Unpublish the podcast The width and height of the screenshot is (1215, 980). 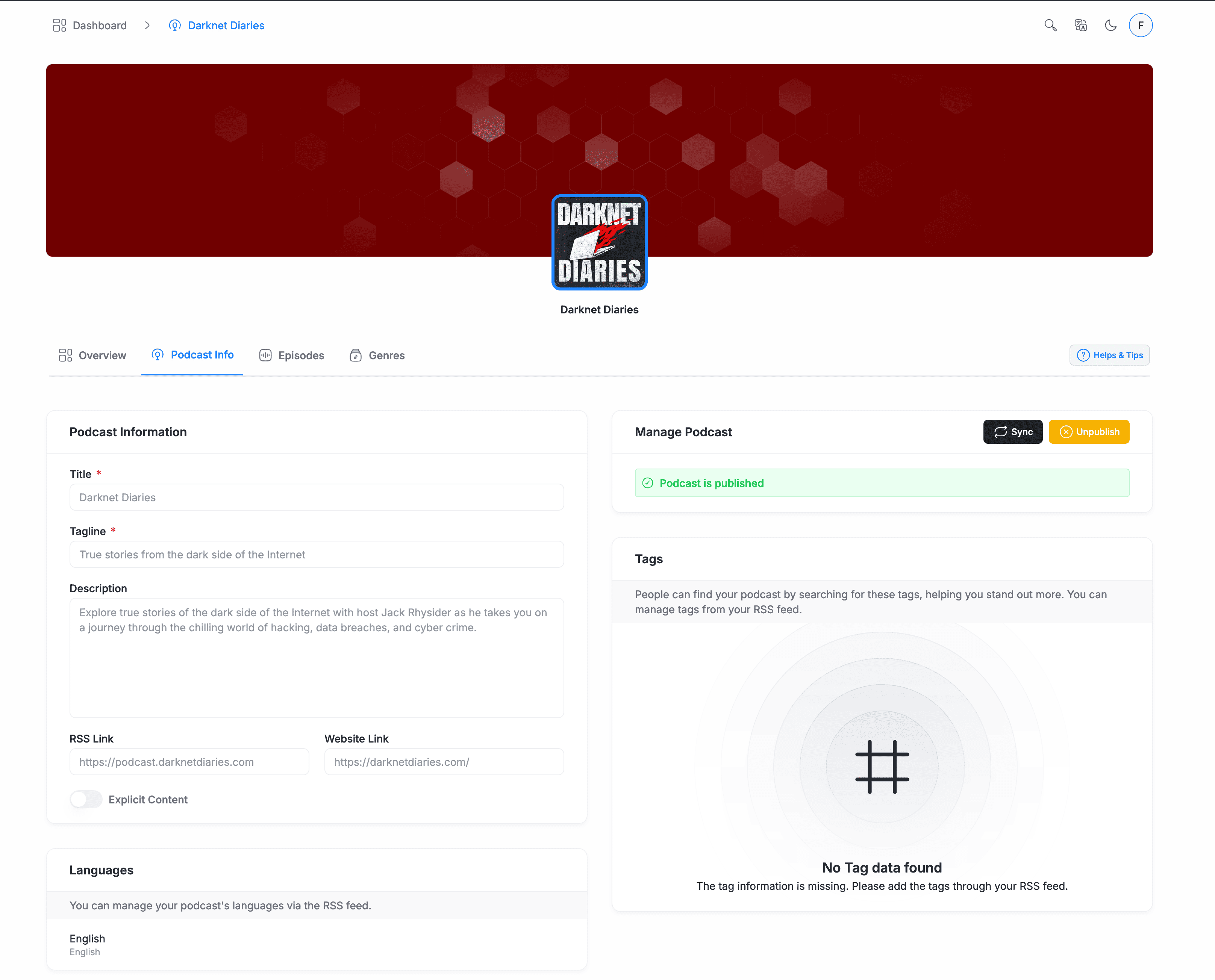[x=1088, y=432]
